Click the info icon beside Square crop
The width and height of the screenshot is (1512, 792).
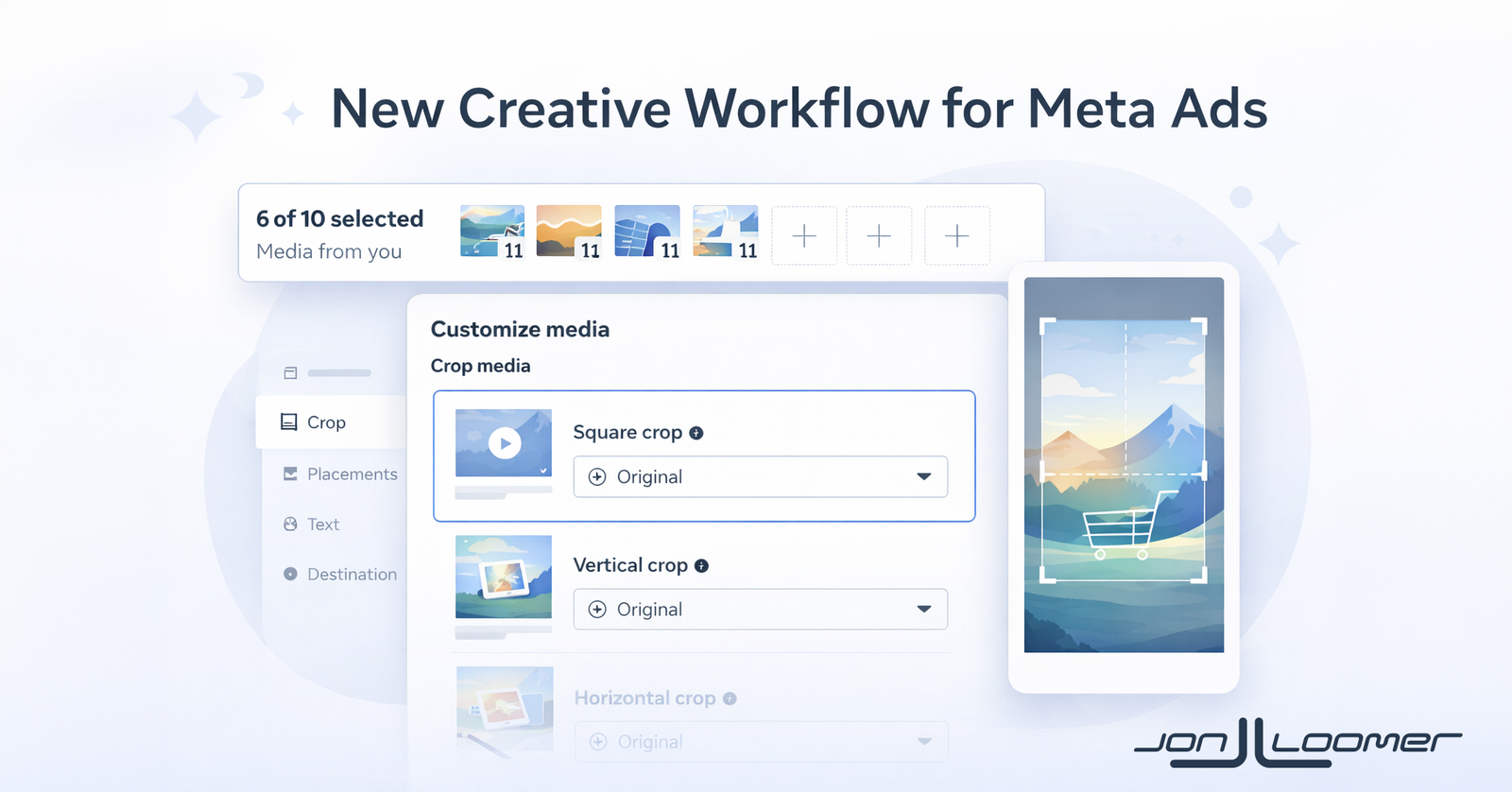click(696, 433)
